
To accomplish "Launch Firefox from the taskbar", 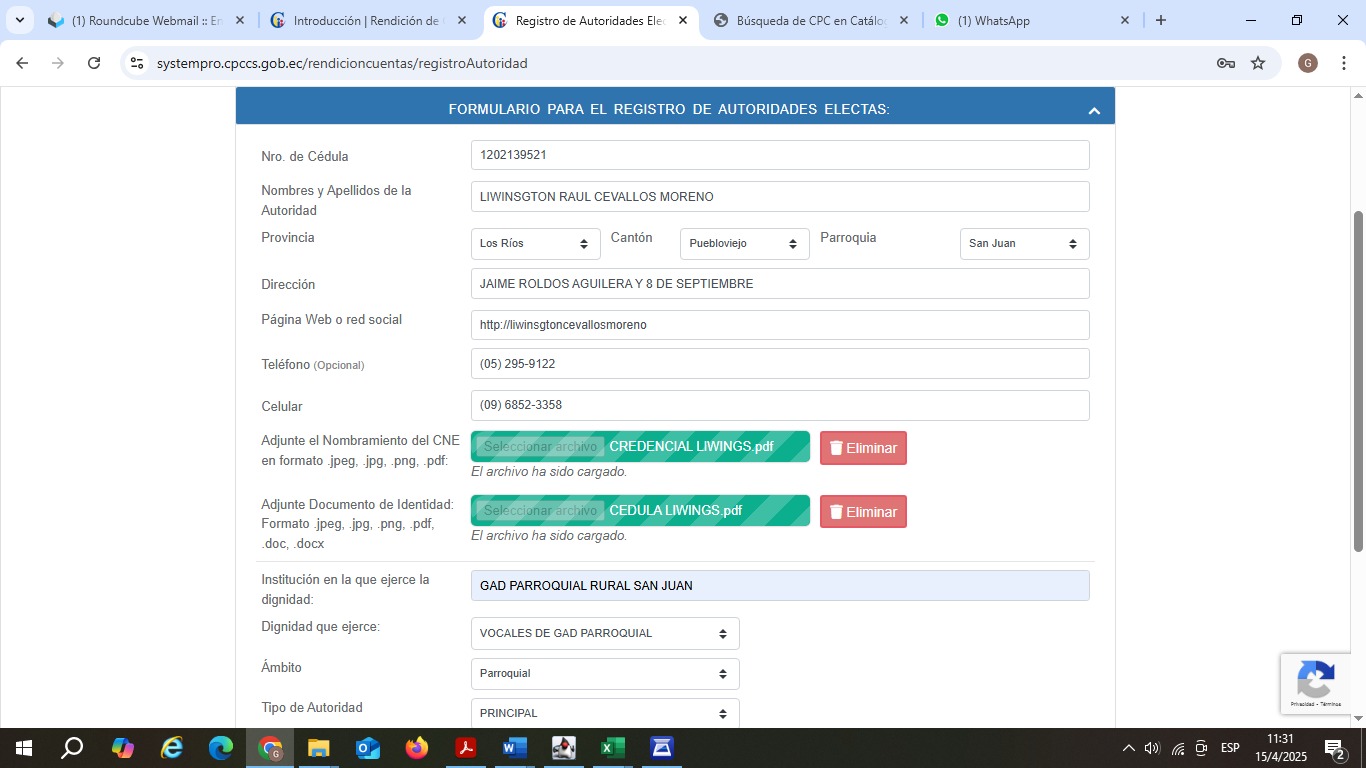I will (417, 748).
